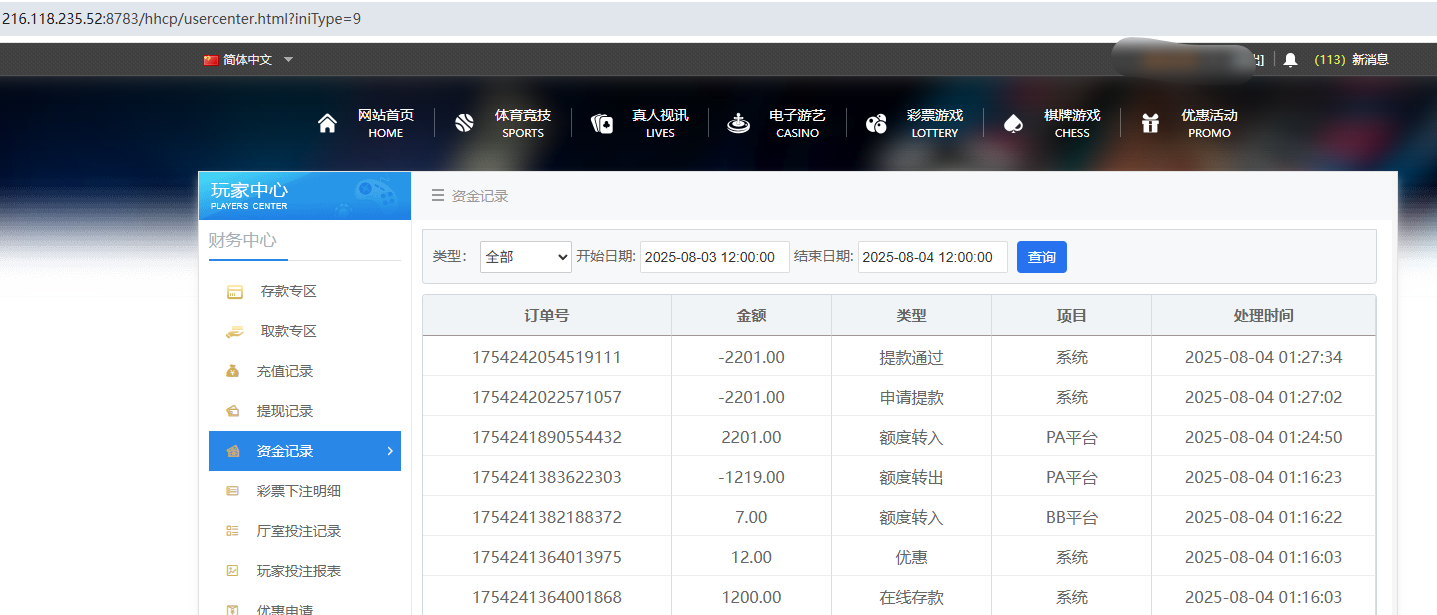1437x615 pixels.
Task: Open the 真人视讯 LIVES section icon
Action: tap(601, 123)
